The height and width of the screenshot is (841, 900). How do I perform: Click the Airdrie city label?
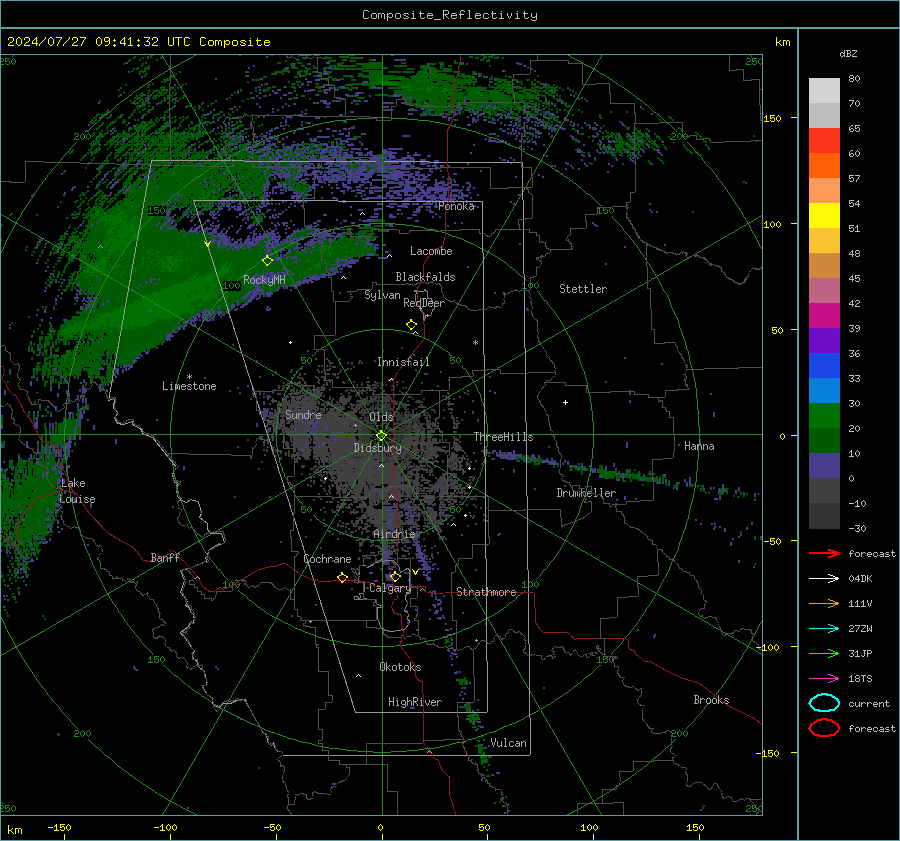click(394, 534)
